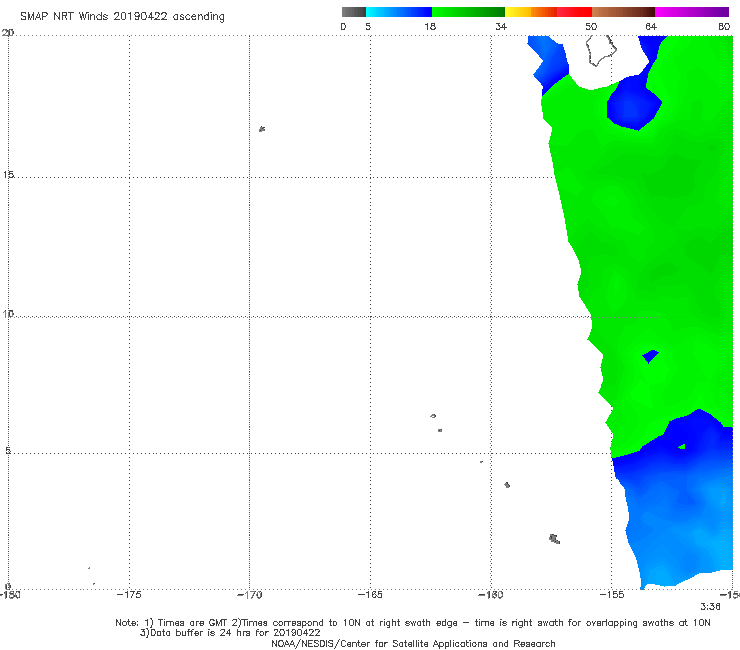Click the island outline near 2N, -157.5

(555, 539)
